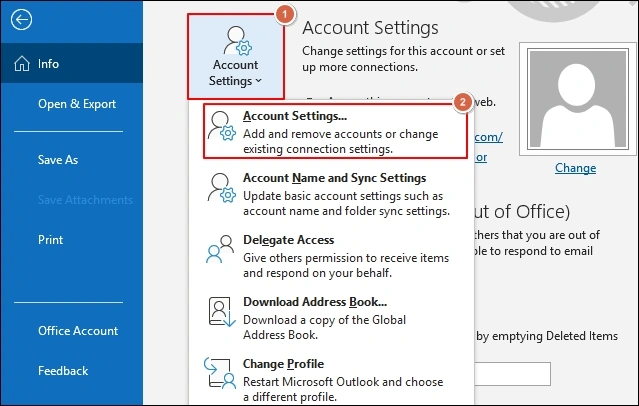Select the Info home icon
The height and width of the screenshot is (406, 639).
click(22, 64)
